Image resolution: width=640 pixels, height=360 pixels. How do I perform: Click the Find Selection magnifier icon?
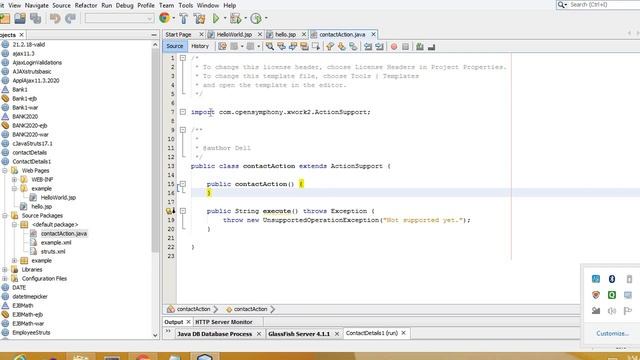coord(270,47)
